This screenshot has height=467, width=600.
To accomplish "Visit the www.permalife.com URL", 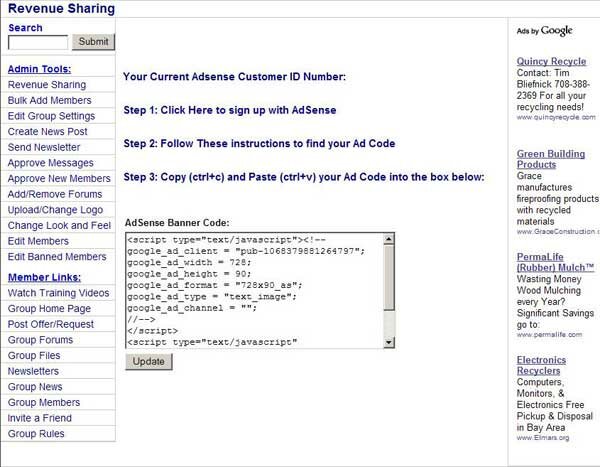I will click(549, 335).
